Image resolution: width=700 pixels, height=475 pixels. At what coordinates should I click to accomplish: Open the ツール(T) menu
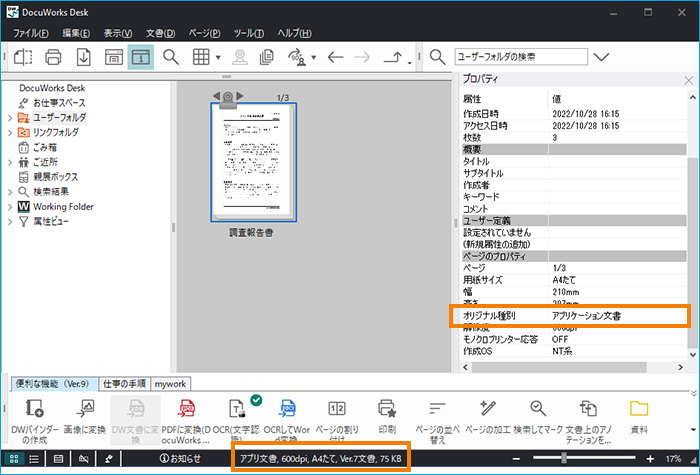[x=249, y=33]
